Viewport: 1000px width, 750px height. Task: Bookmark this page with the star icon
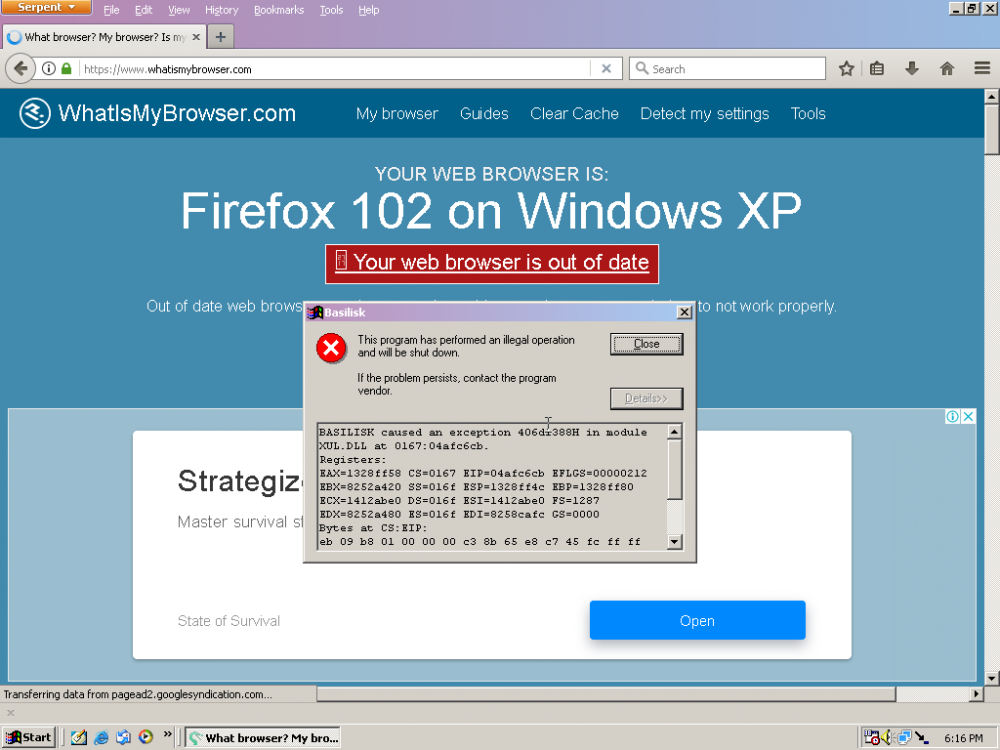click(x=846, y=69)
